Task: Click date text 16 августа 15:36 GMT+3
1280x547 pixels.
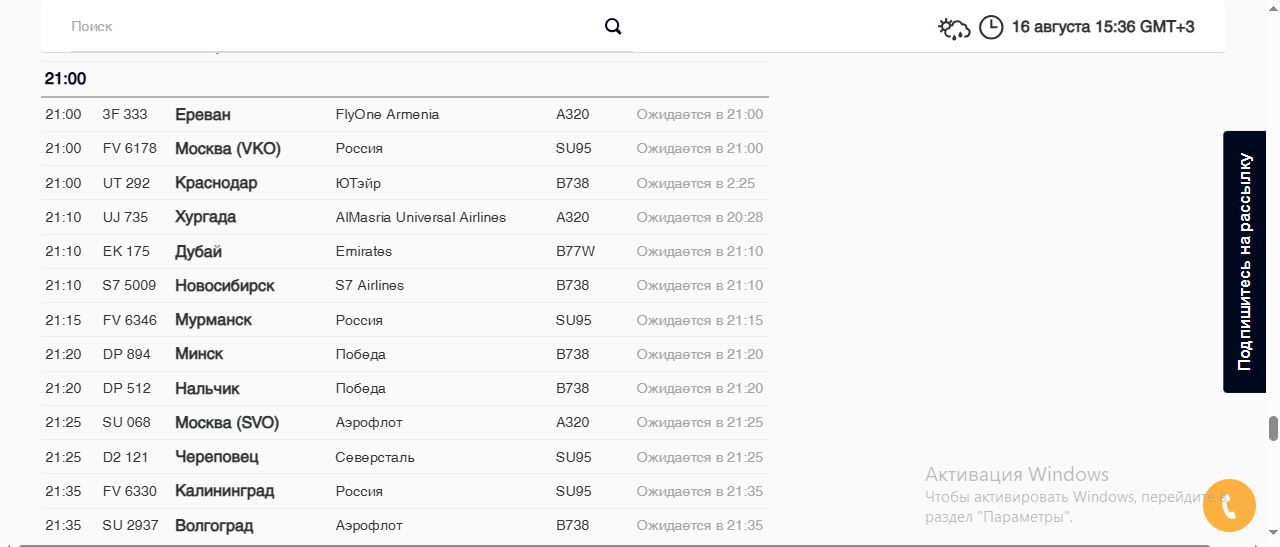Action: (x=1103, y=27)
